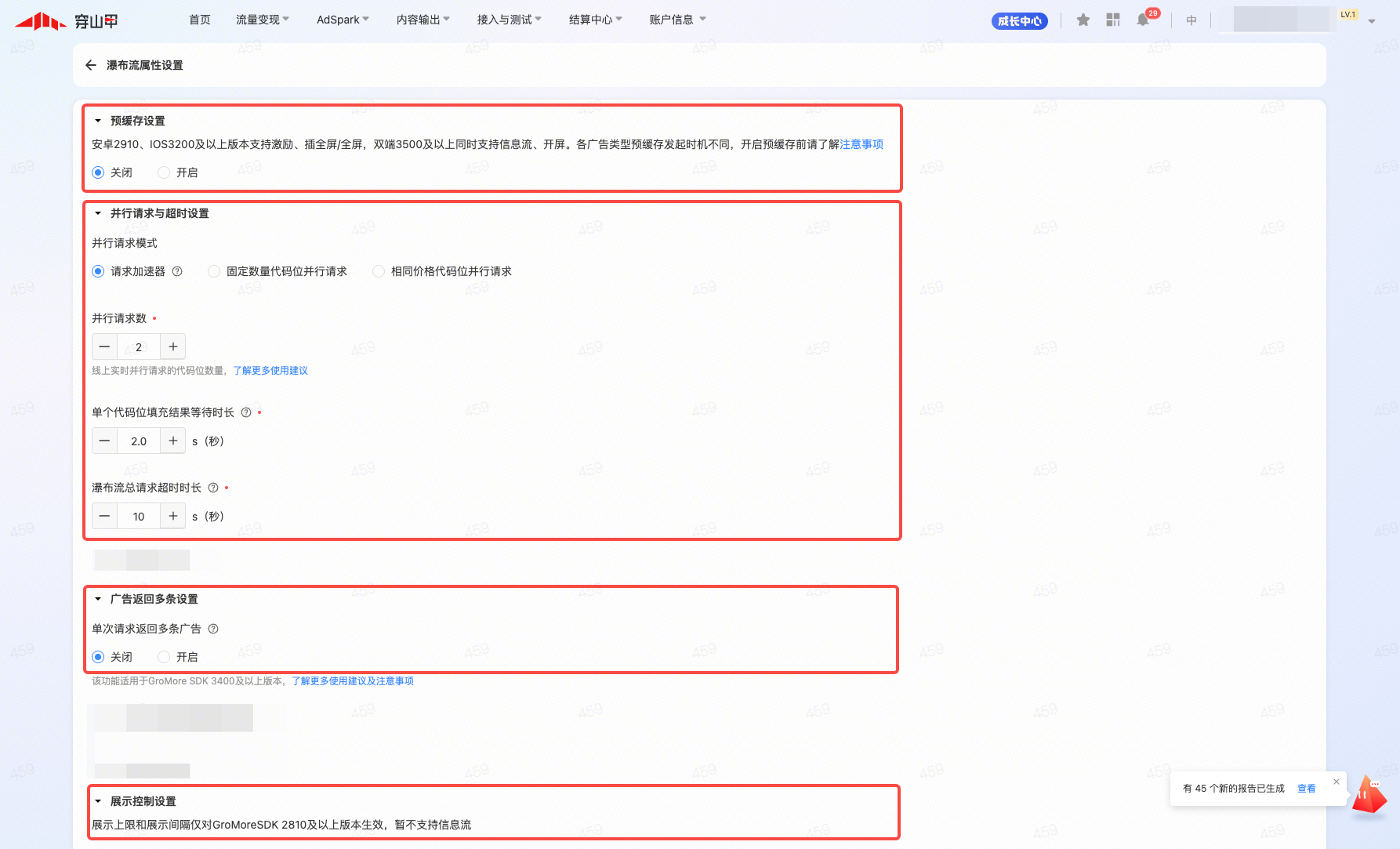The image size is (1400, 849).
Task: Collapse the 并行请求与超时设置 section
Action: tap(98, 213)
